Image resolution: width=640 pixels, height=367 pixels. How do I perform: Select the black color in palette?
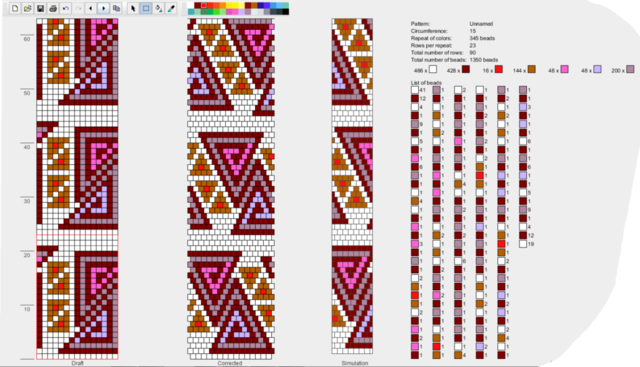click(286, 12)
